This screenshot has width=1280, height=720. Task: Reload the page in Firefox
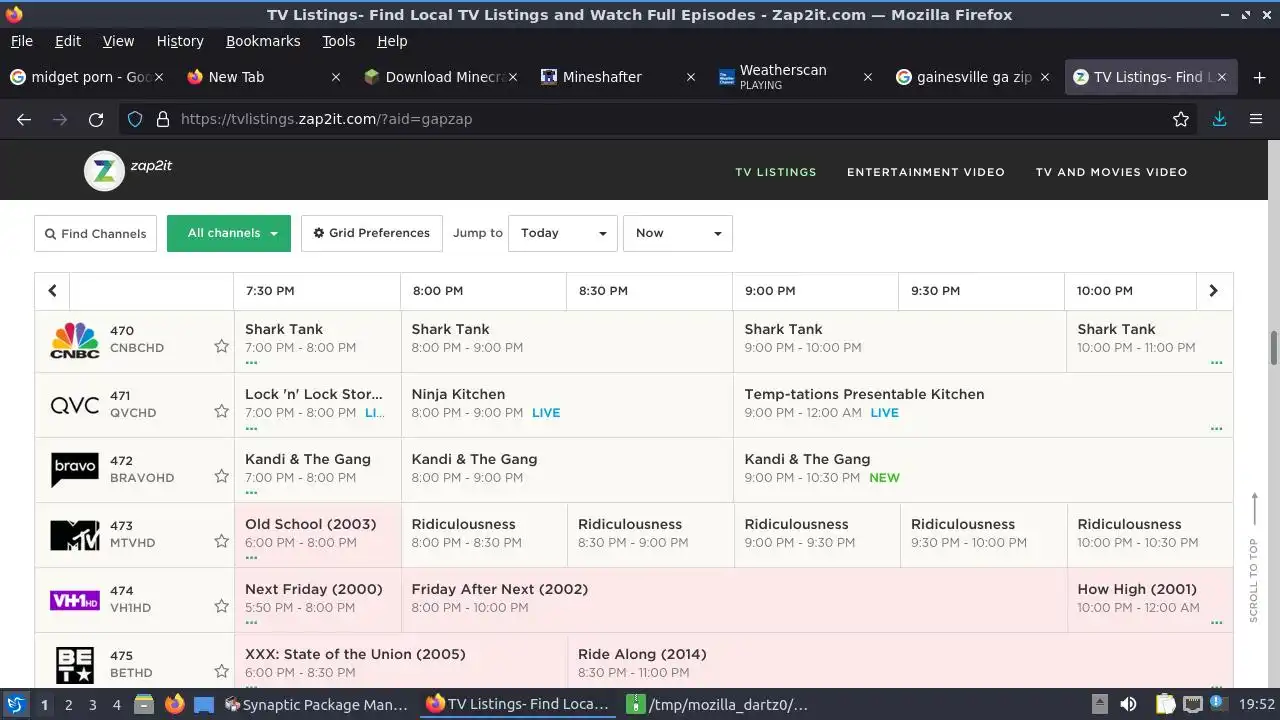point(96,119)
